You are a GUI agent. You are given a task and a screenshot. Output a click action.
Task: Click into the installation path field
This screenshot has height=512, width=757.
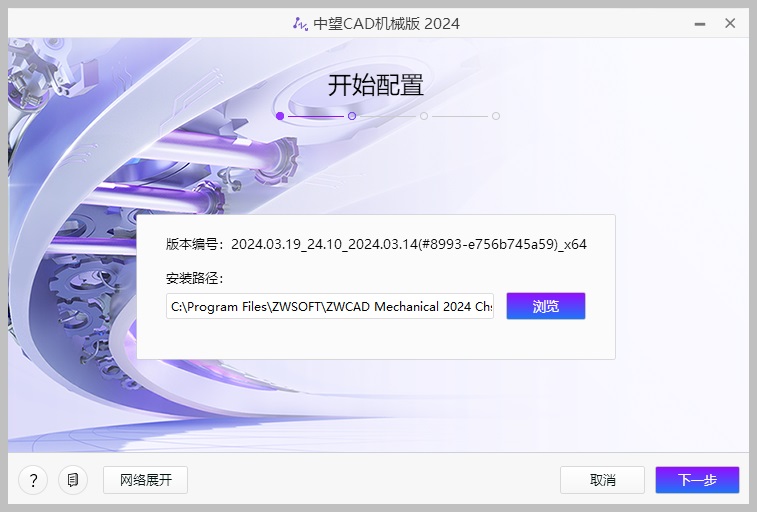tap(330, 306)
